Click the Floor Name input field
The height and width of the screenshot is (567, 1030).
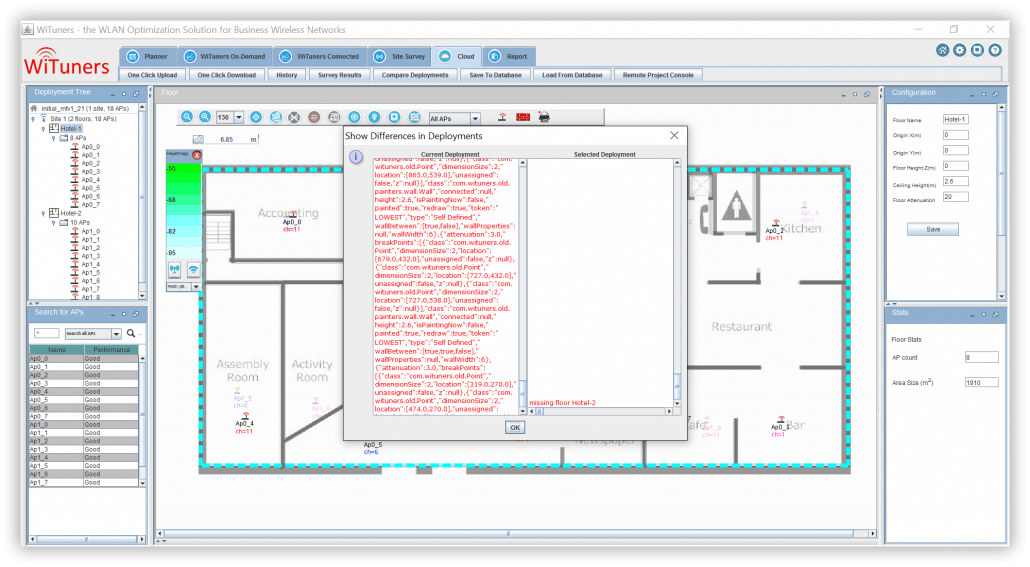pos(956,120)
